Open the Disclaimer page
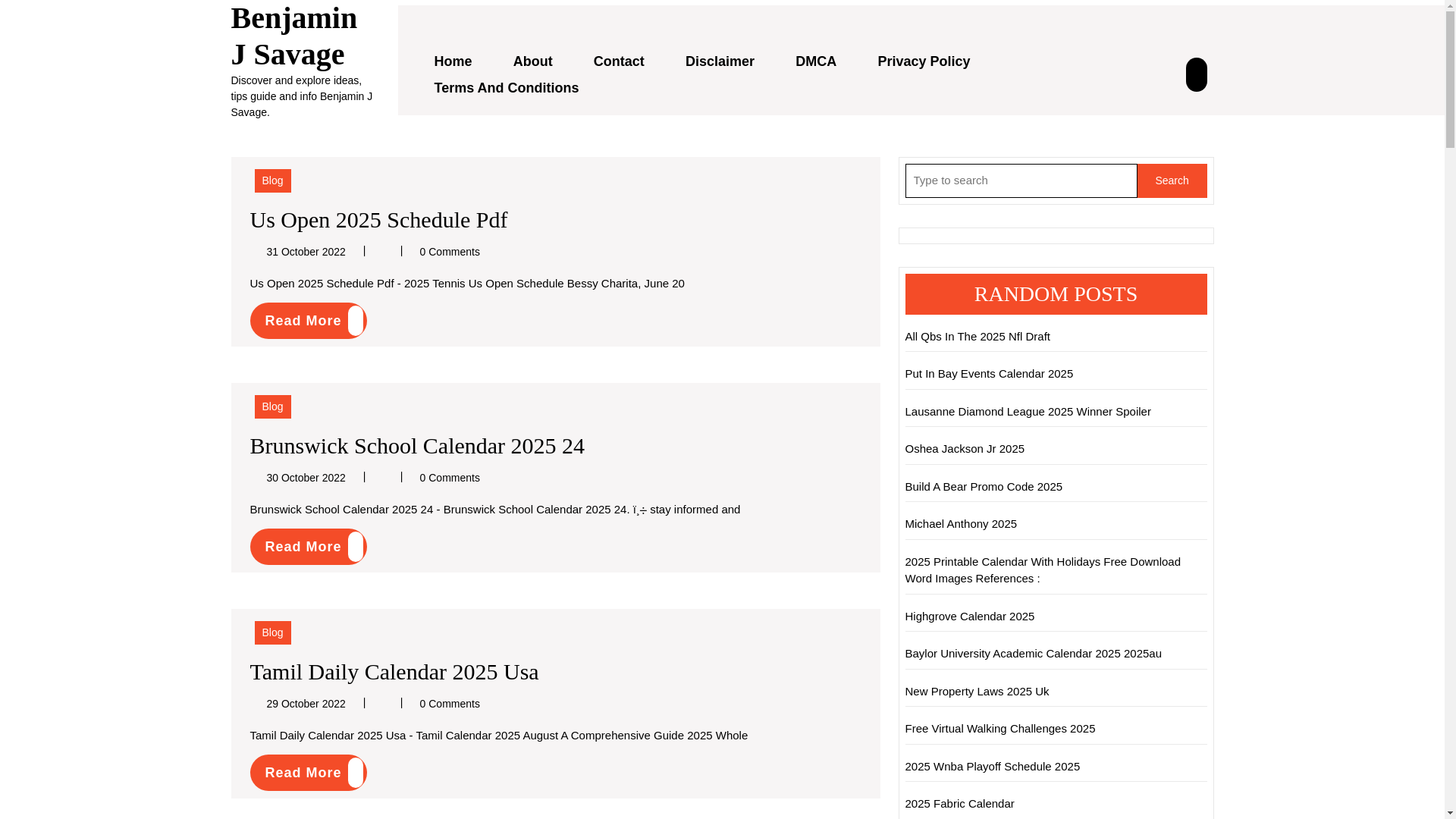 [x=720, y=61]
